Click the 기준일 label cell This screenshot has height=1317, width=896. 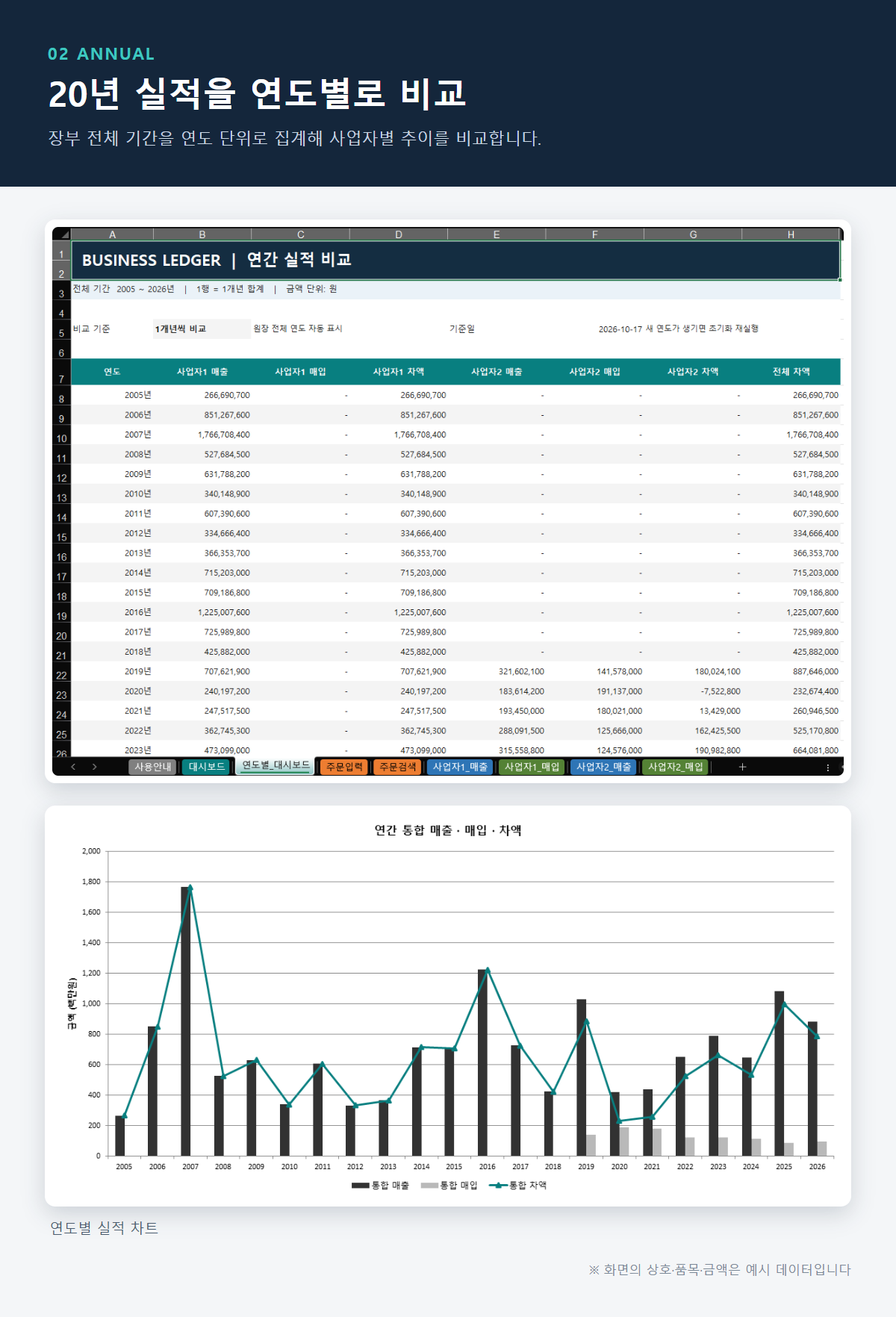(497, 329)
